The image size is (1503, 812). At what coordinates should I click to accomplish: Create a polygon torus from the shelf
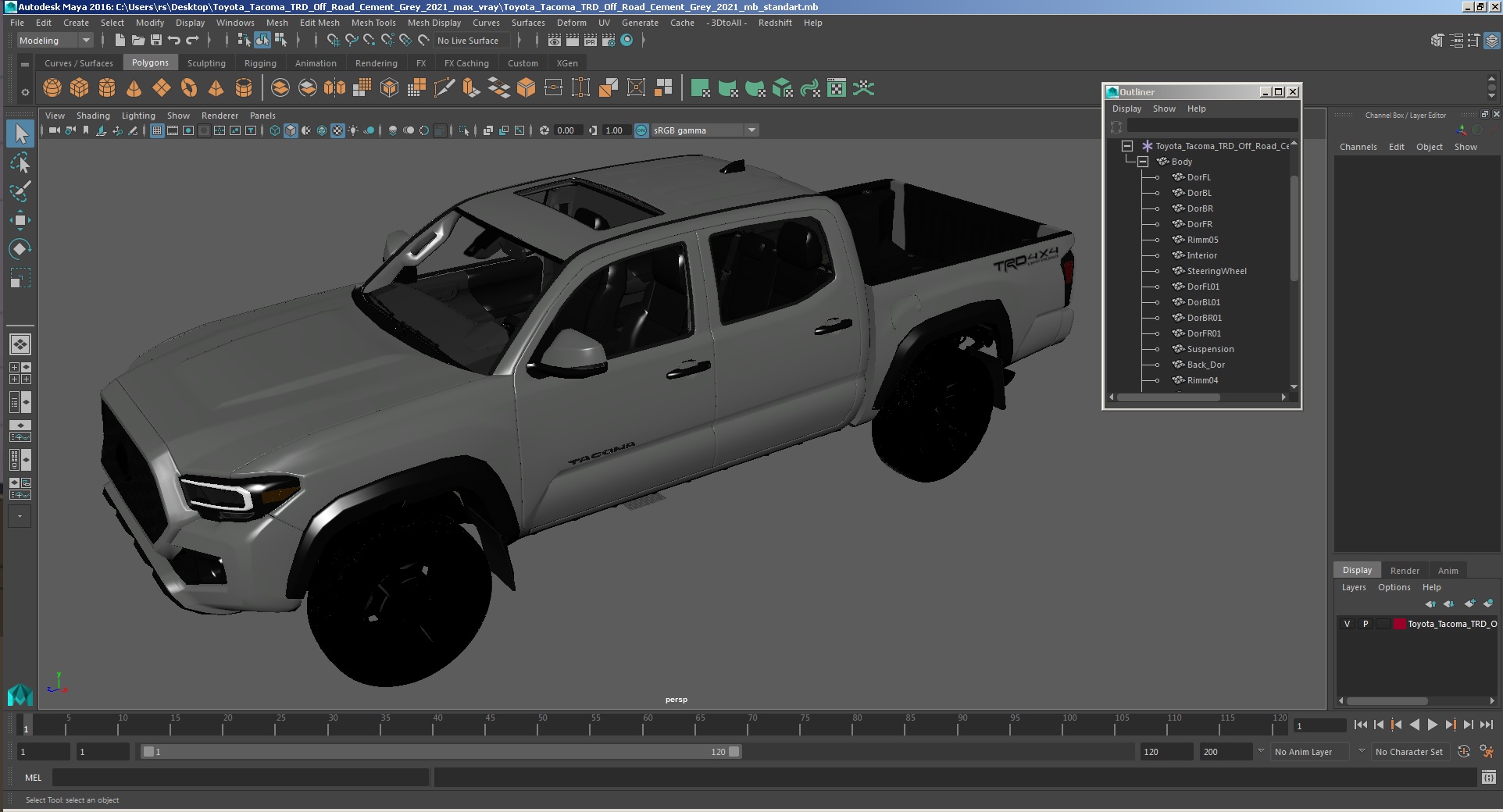pyautogui.click(x=189, y=88)
